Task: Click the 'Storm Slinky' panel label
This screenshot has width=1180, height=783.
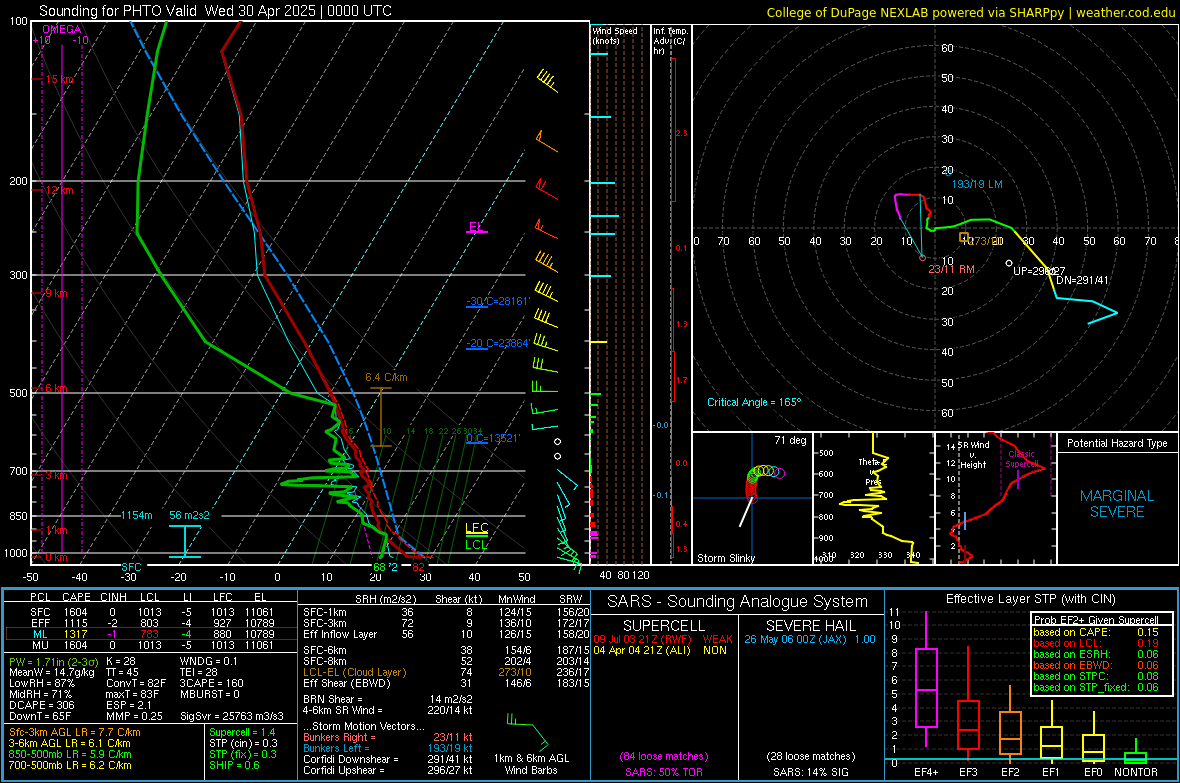Action: pyautogui.click(x=725, y=558)
